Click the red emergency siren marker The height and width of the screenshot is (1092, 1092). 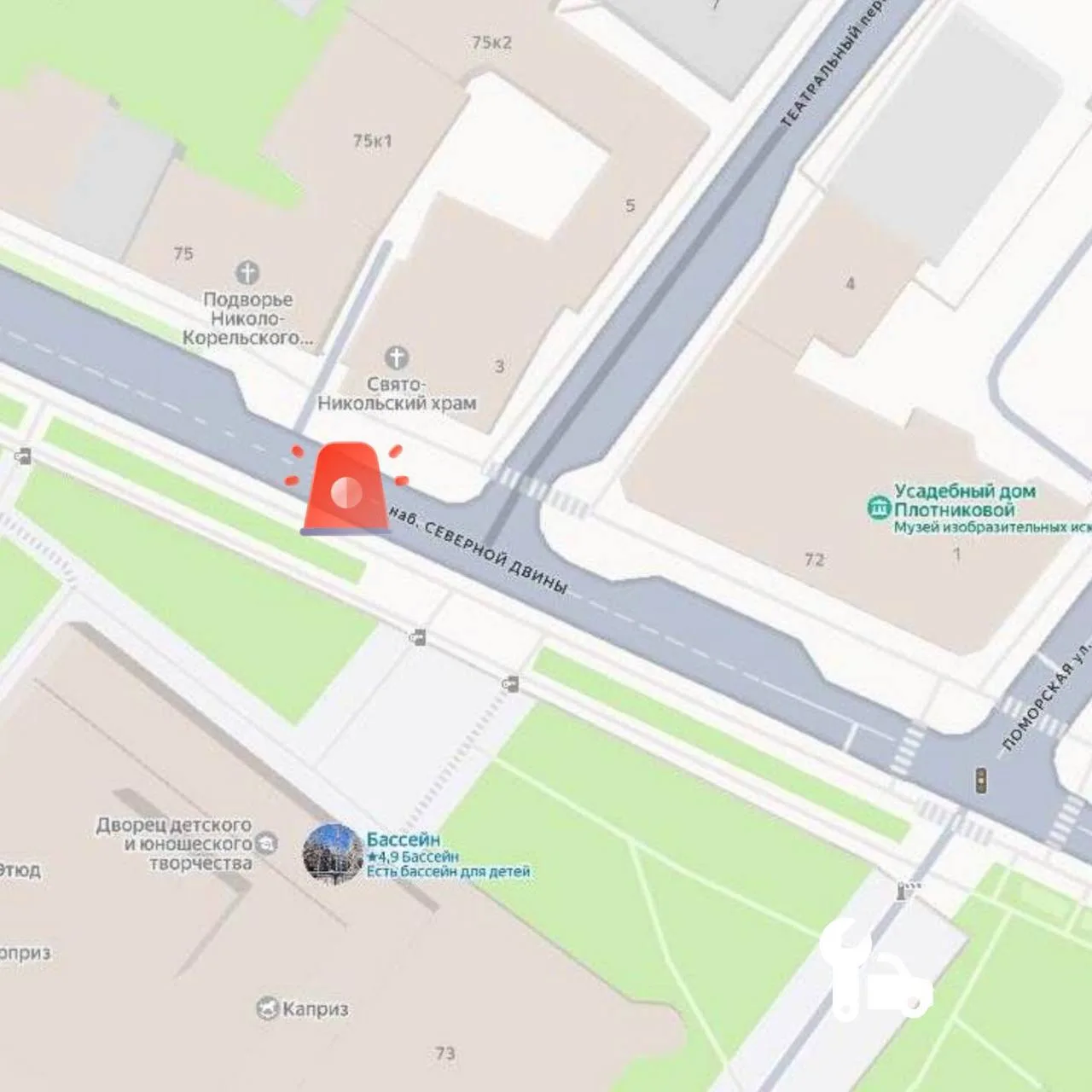[346, 489]
